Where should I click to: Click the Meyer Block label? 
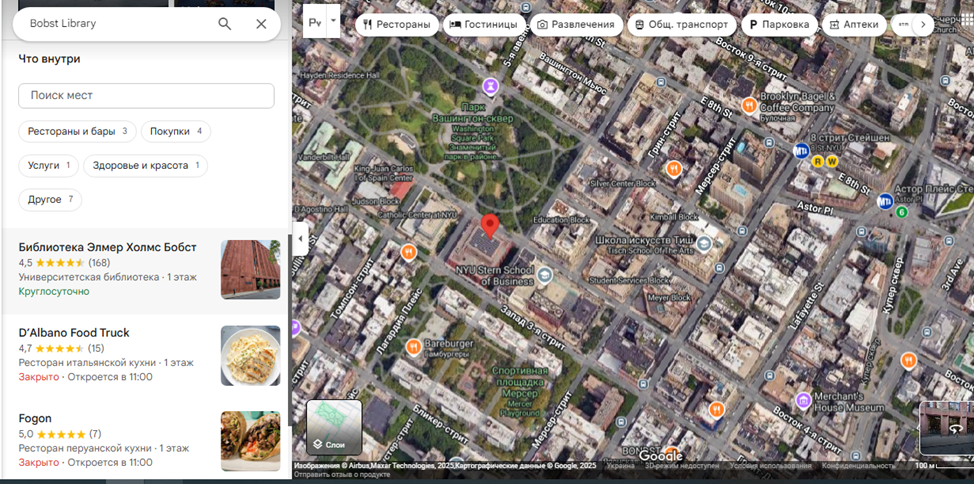tap(669, 298)
